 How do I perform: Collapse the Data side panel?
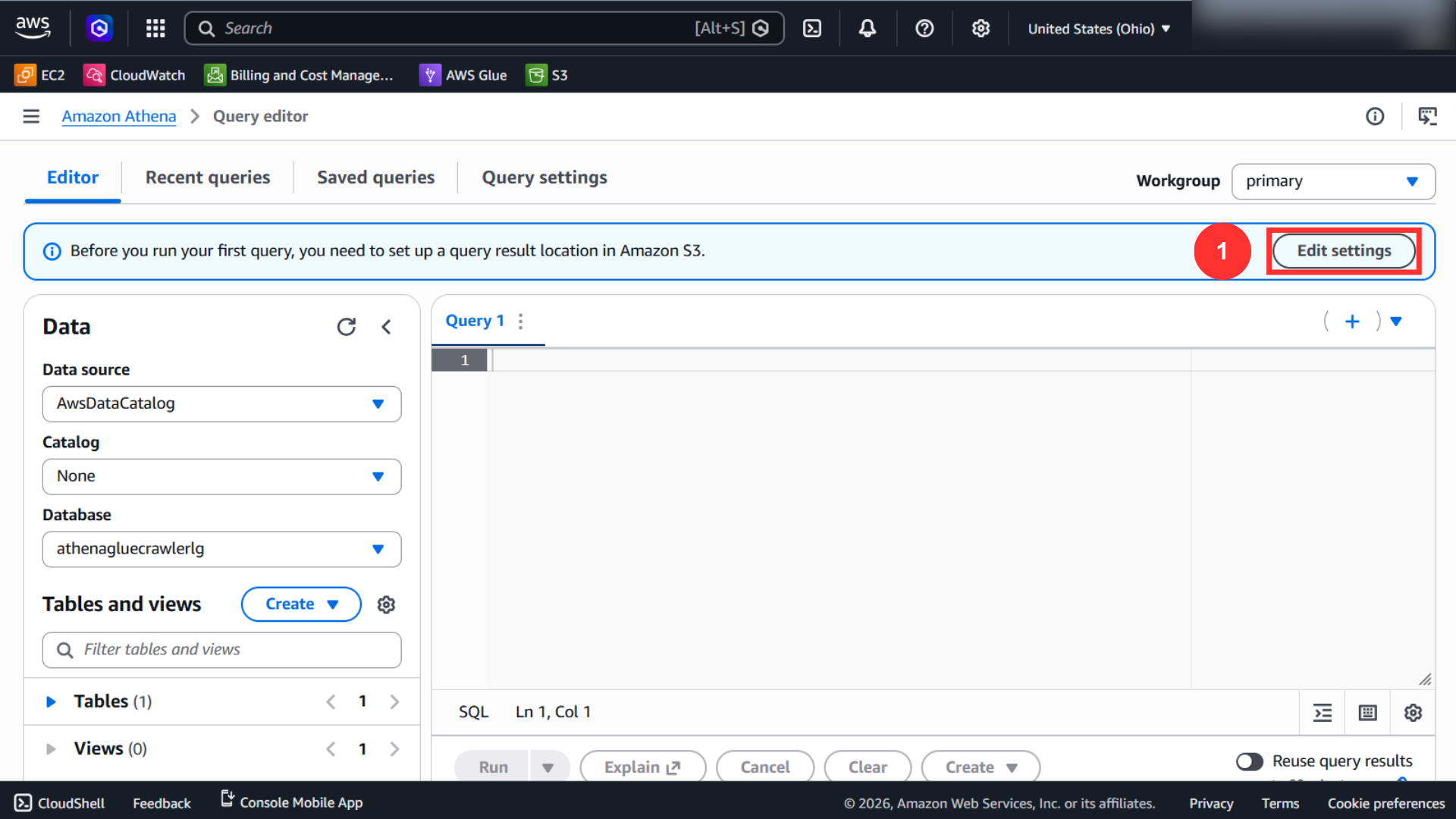[x=387, y=327]
